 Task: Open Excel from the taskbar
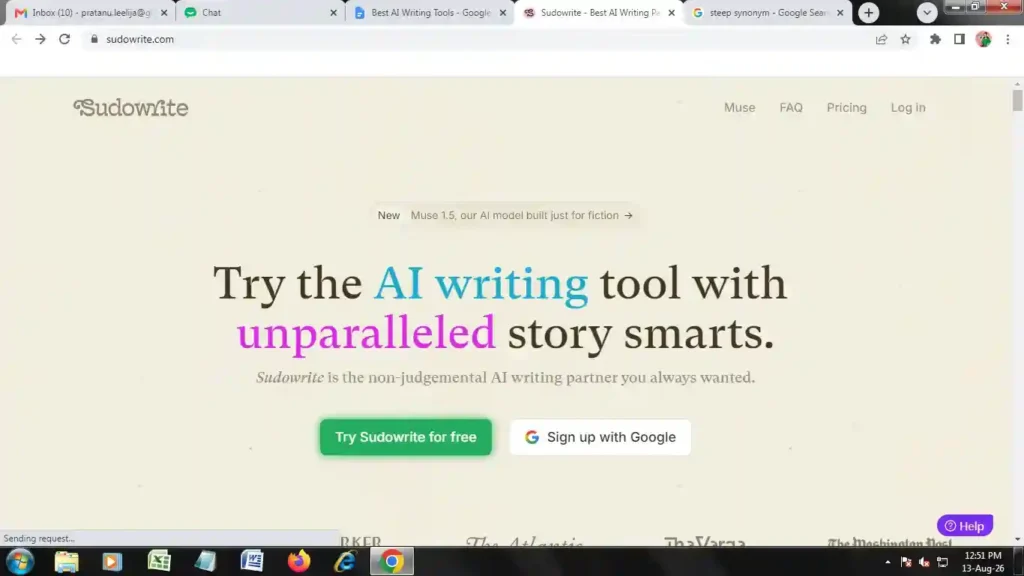(159, 562)
